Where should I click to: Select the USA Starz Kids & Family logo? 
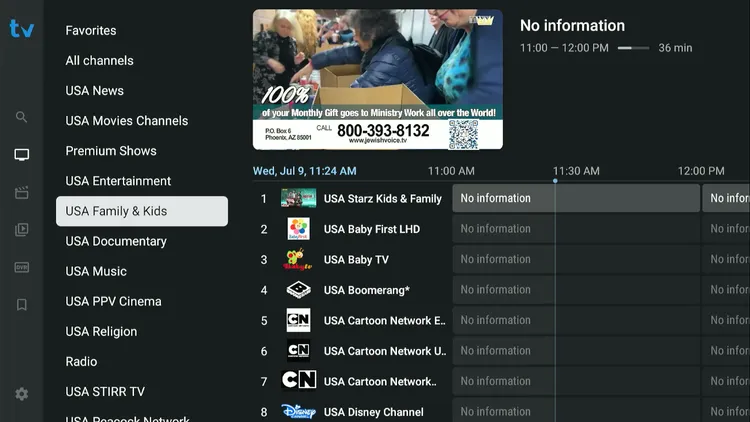pyautogui.click(x=298, y=198)
